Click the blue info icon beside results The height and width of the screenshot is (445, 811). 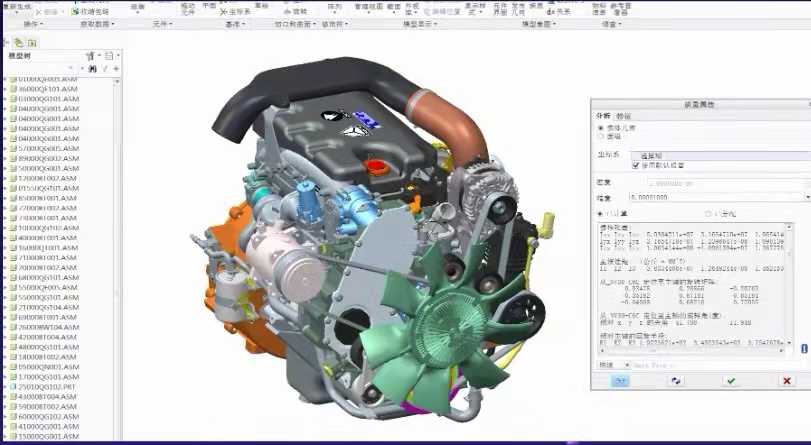click(803, 348)
